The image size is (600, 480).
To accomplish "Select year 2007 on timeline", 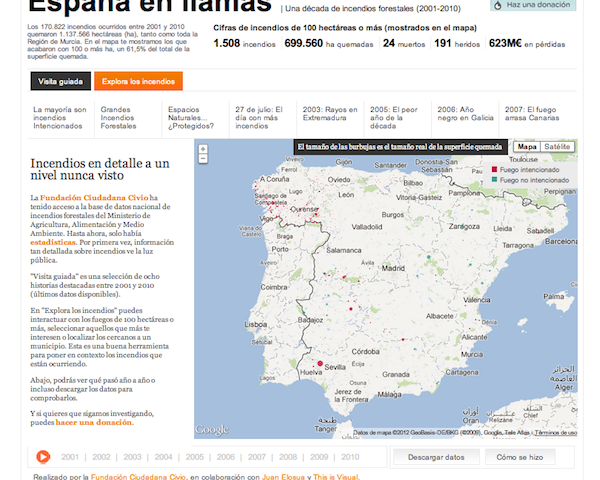I will pyautogui.click(x=257, y=457).
